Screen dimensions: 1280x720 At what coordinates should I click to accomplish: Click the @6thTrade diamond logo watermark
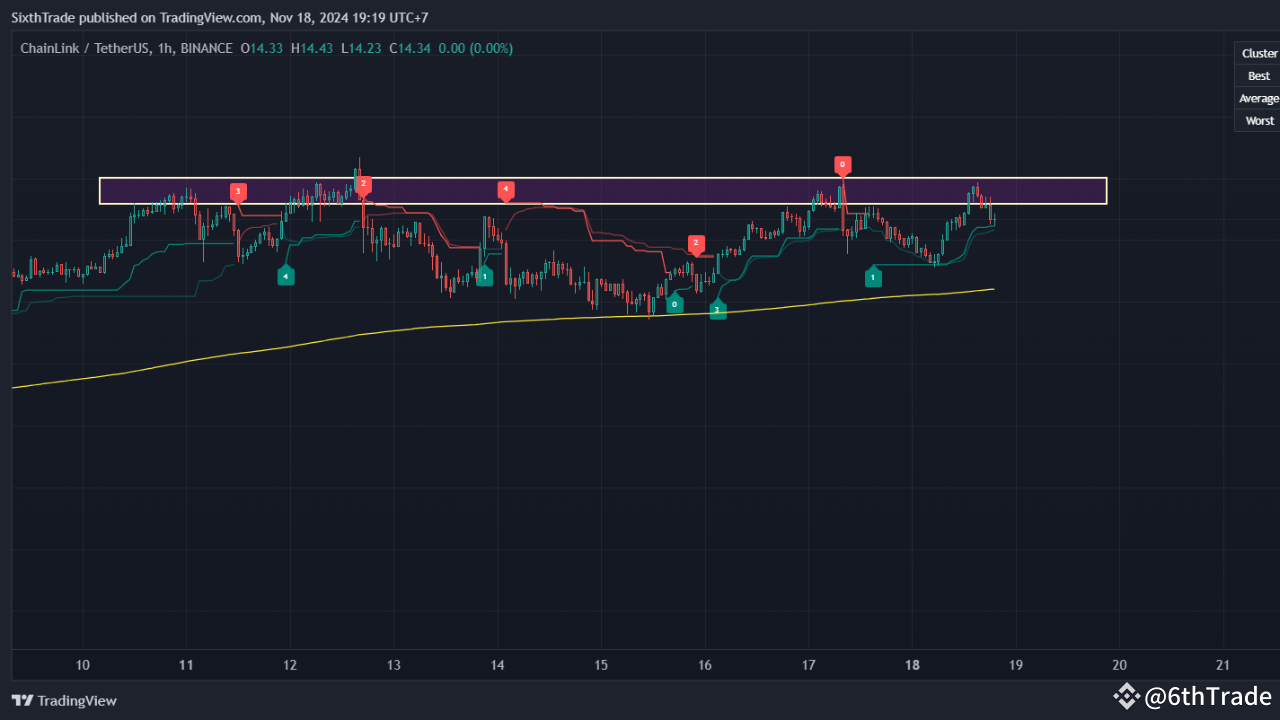point(1127,696)
